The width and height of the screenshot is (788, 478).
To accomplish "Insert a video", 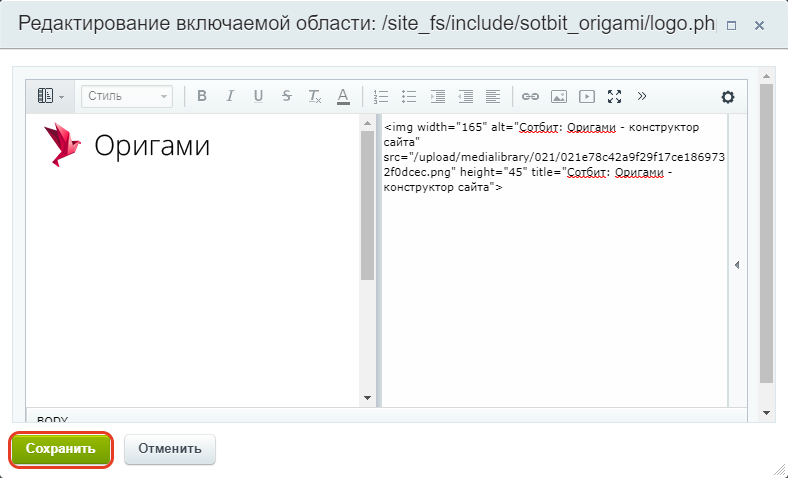I will coord(587,96).
